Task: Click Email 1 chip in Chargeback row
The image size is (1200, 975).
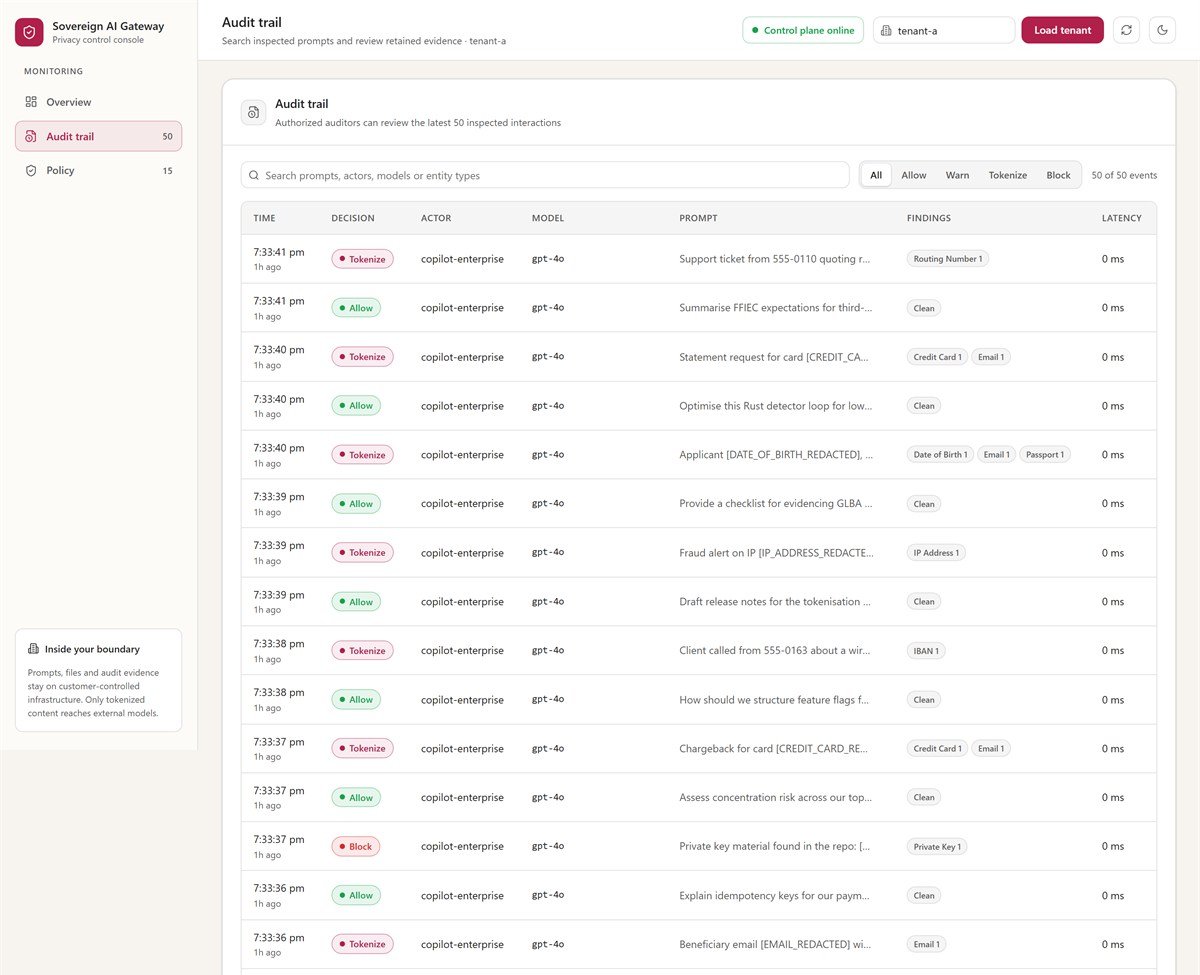Action: 991,748
